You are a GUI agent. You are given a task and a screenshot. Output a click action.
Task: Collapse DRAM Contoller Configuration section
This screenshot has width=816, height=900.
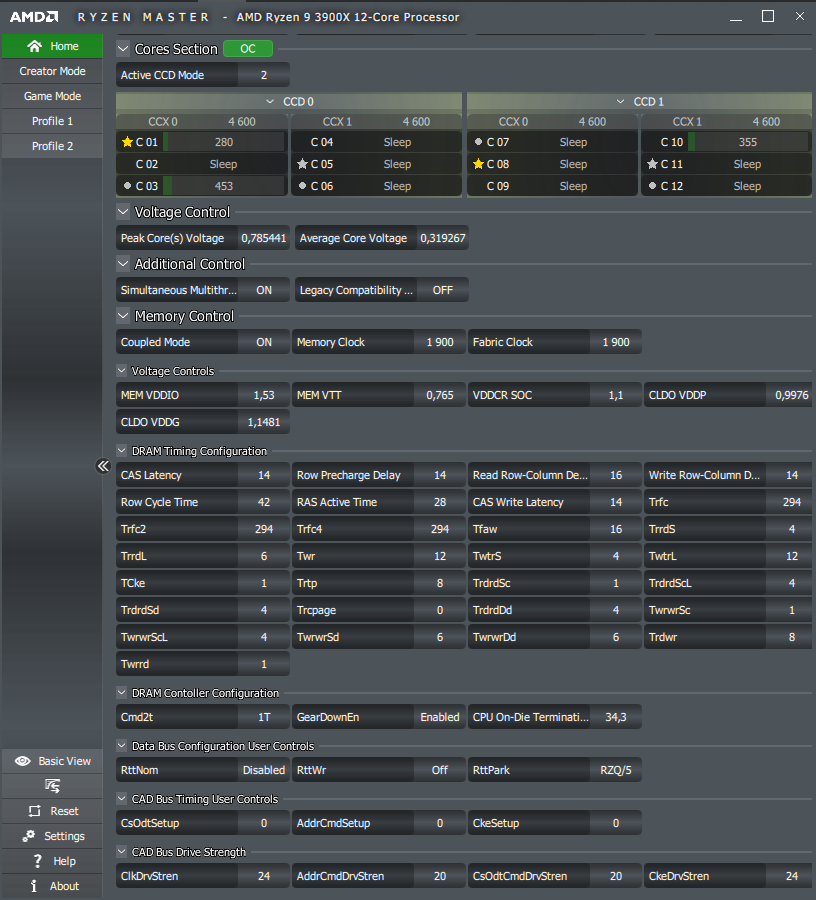[x=122, y=693]
